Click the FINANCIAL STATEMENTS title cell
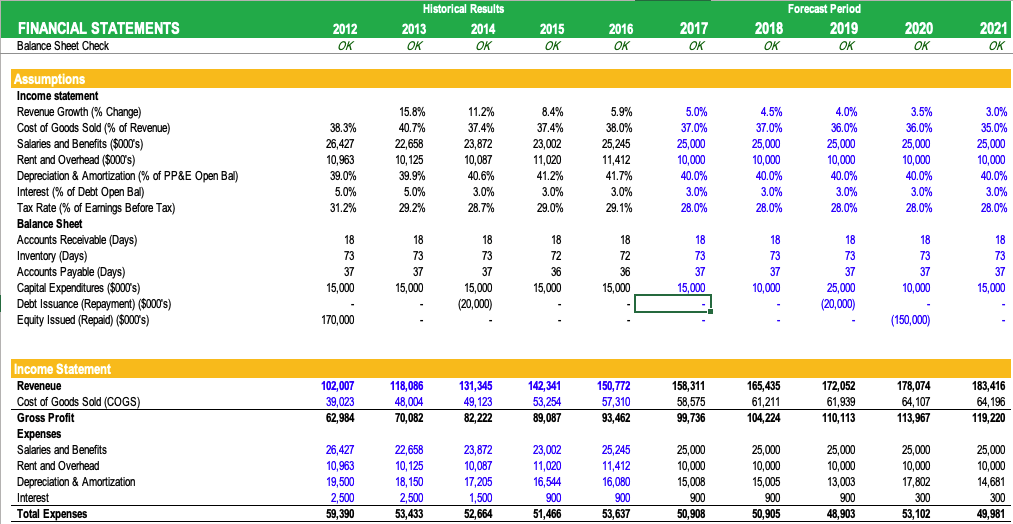The width and height of the screenshot is (1013, 524). point(99,28)
